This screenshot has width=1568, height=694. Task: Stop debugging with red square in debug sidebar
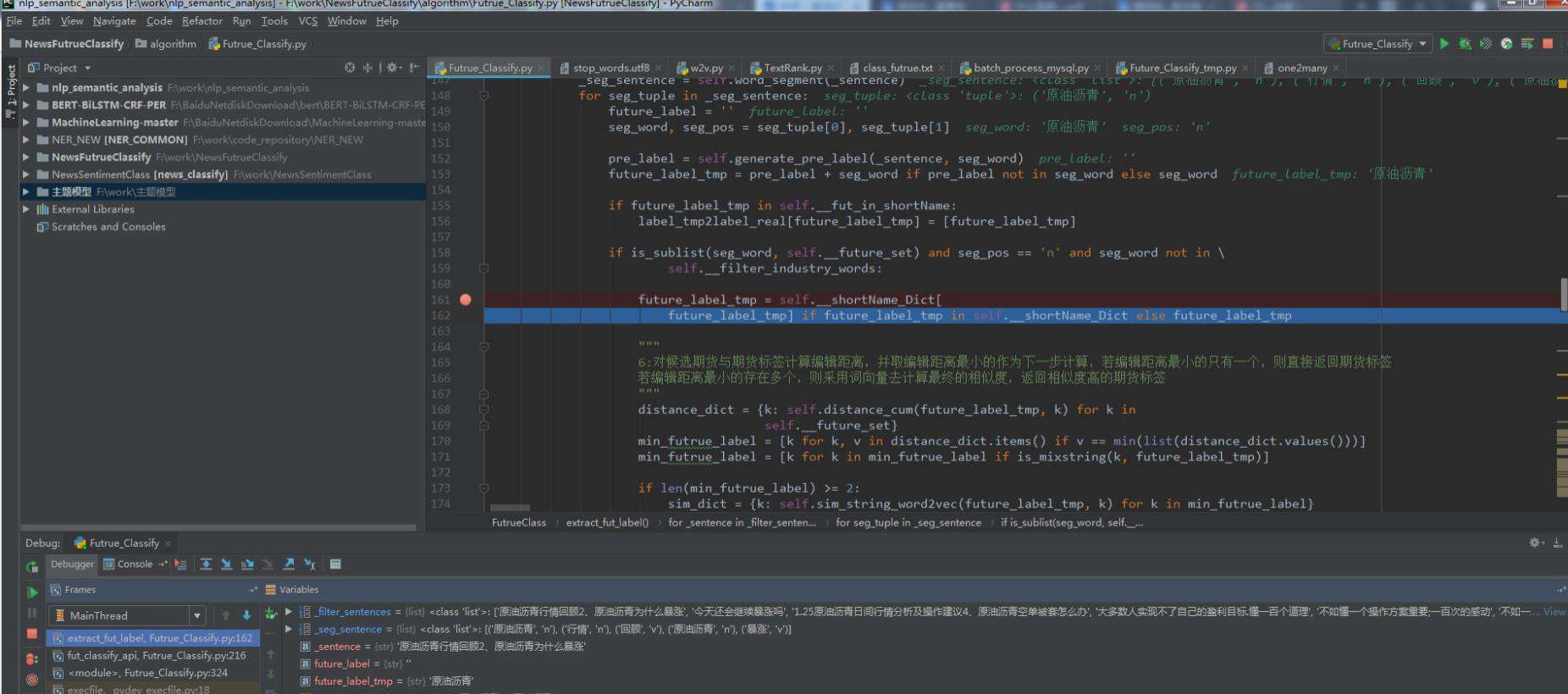click(x=32, y=633)
